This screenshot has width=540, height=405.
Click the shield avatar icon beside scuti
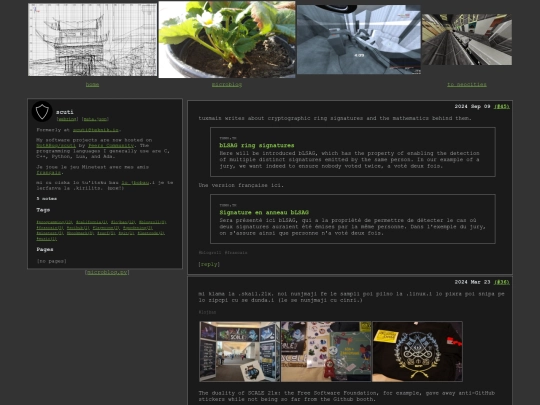(42, 111)
